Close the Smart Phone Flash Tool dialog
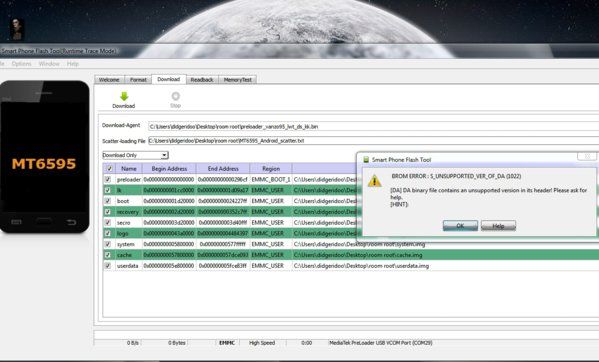 point(587,156)
